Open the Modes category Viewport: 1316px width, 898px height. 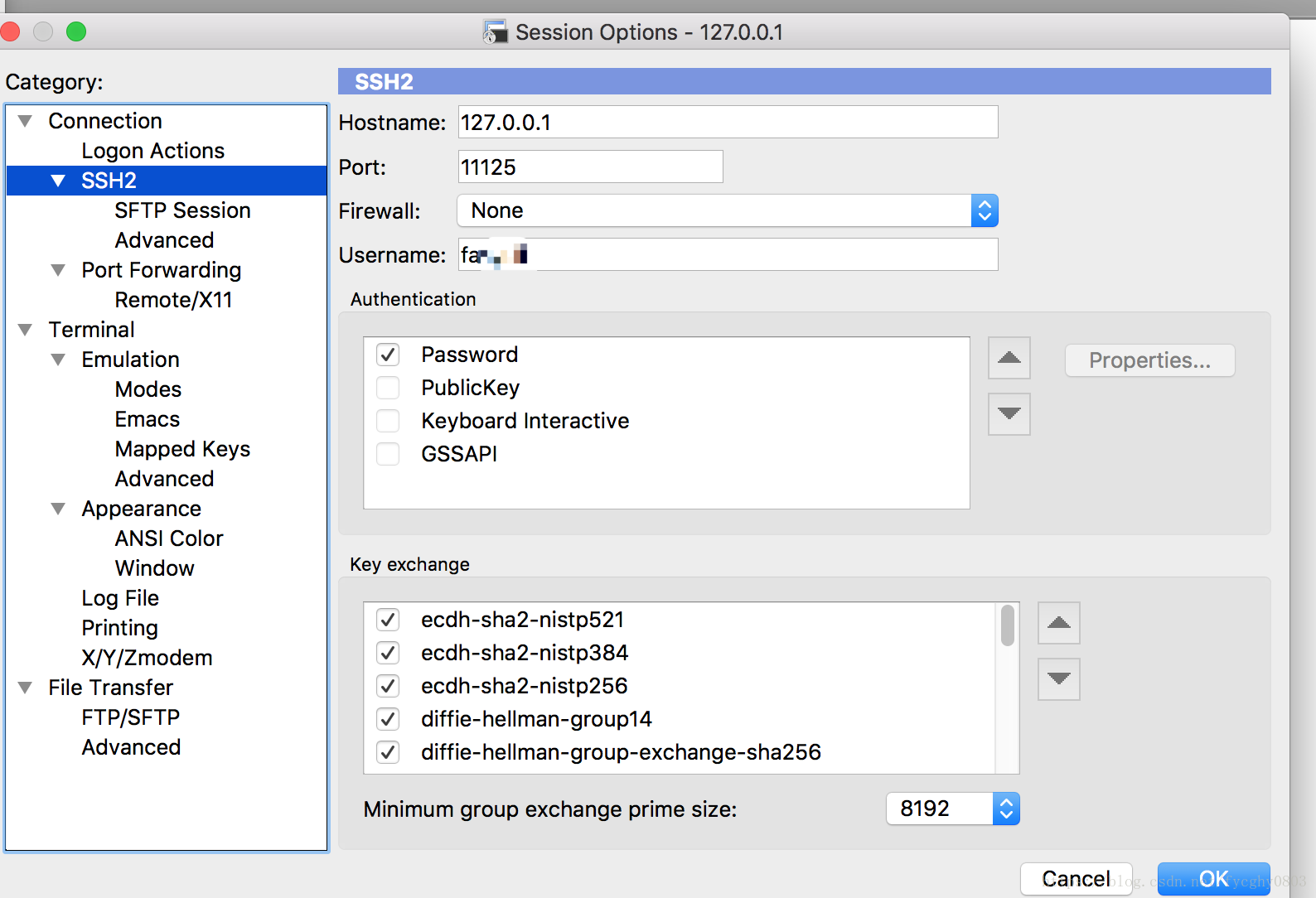(148, 389)
